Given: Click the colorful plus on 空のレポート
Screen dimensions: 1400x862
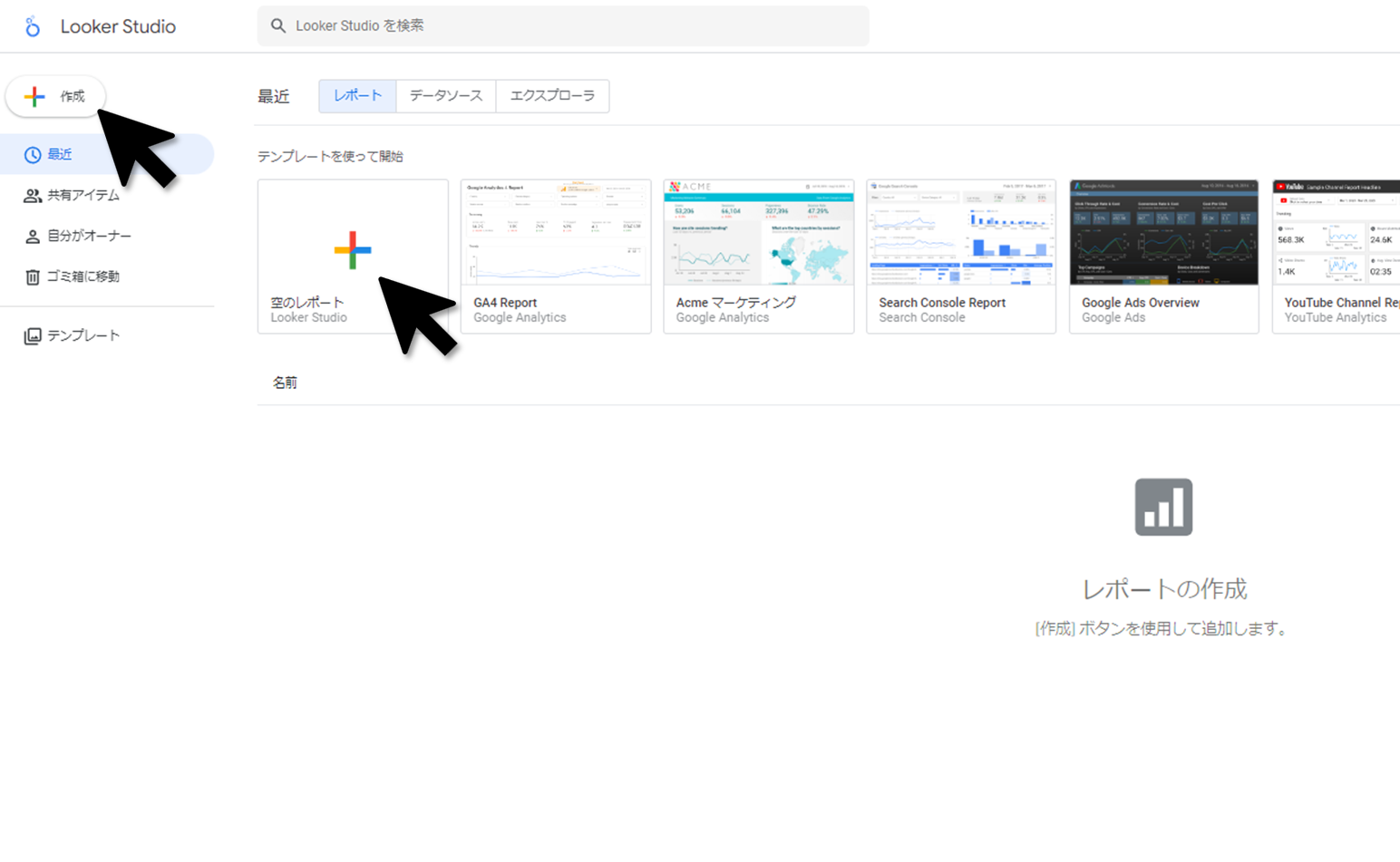Looking at the screenshot, I should (352, 250).
